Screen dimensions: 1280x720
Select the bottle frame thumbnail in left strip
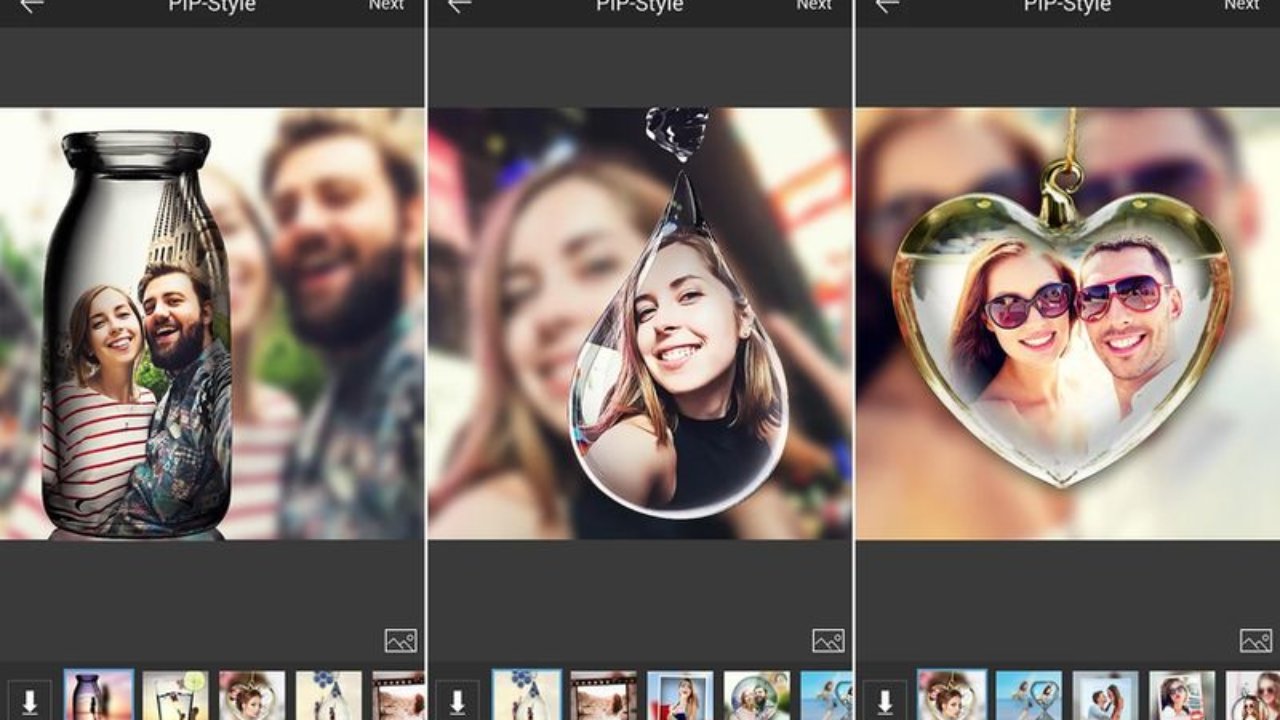(99, 696)
